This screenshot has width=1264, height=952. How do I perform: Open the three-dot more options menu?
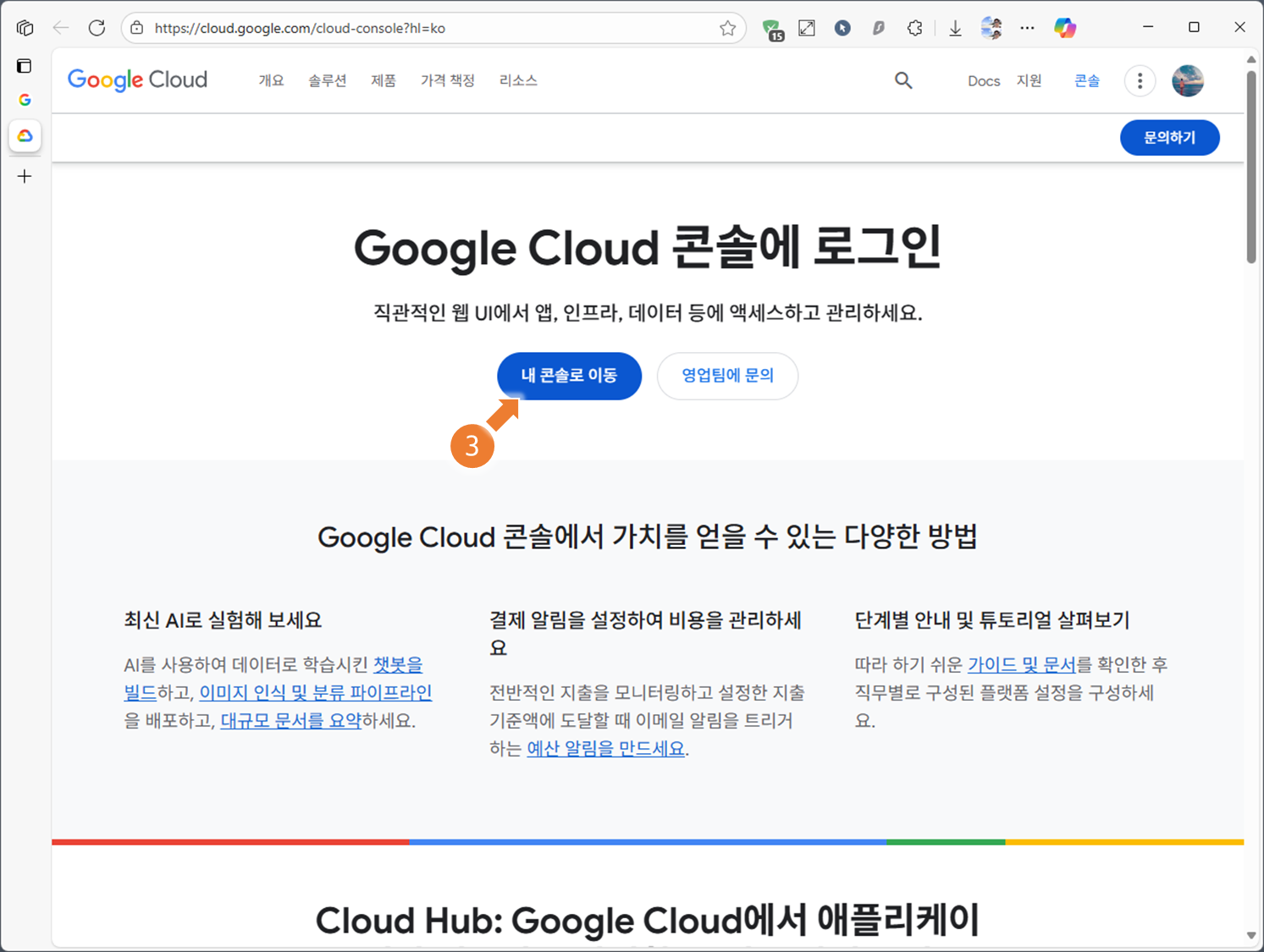pyautogui.click(x=1140, y=80)
